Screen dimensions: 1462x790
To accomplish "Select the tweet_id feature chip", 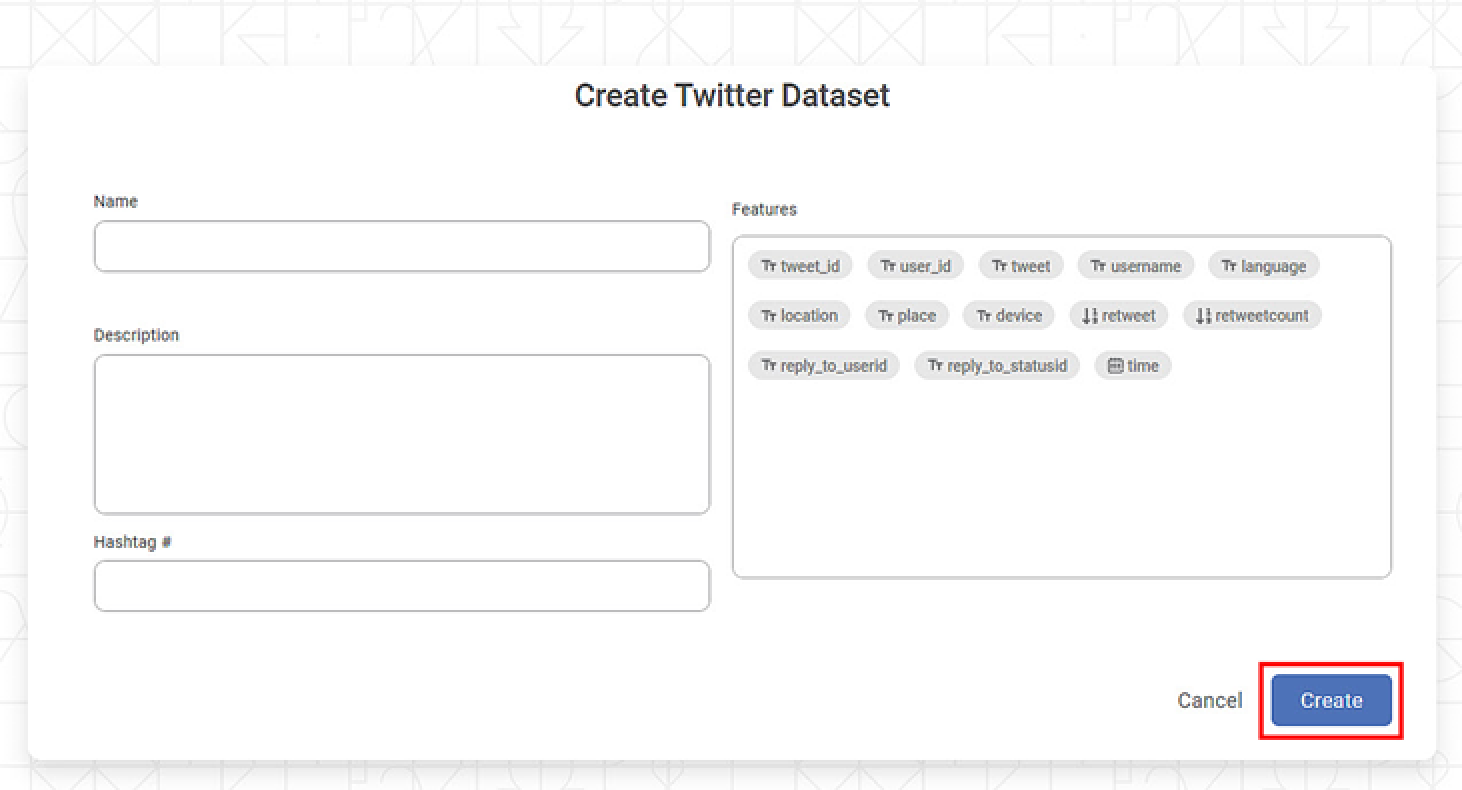I will 799,265.
